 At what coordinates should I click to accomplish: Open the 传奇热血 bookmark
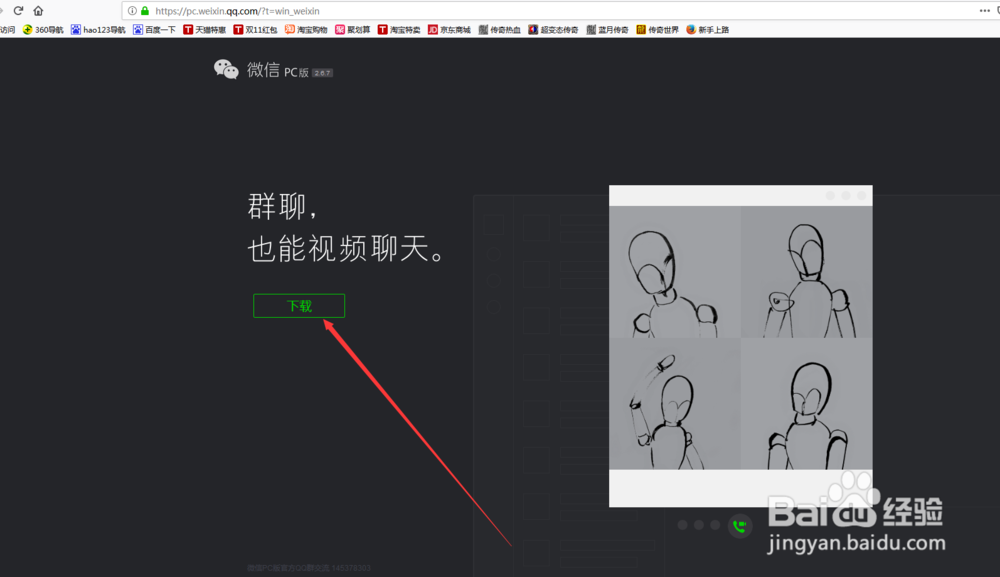coord(499,29)
